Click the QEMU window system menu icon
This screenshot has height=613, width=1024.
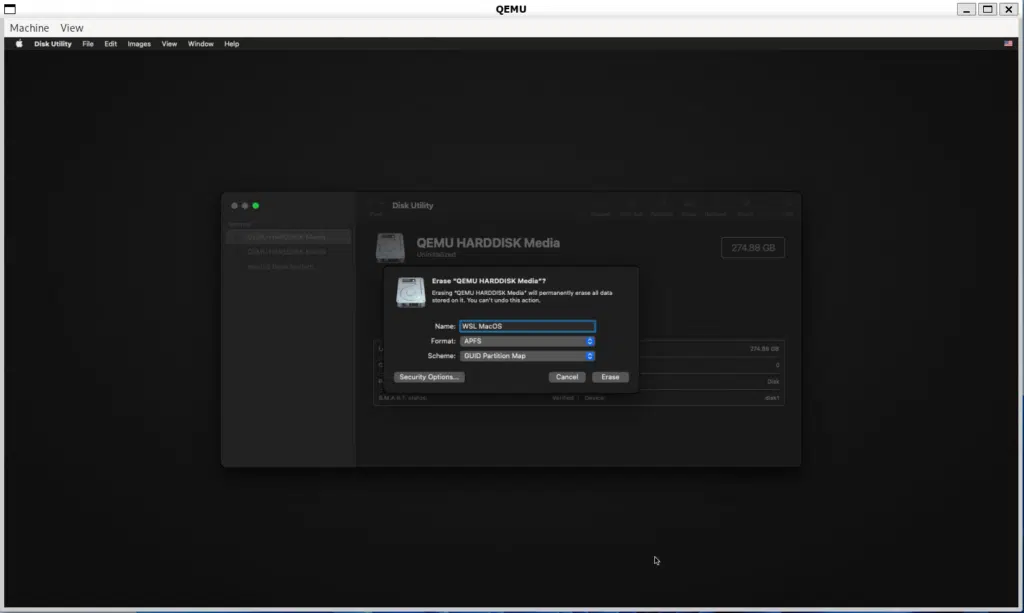click(x=10, y=9)
